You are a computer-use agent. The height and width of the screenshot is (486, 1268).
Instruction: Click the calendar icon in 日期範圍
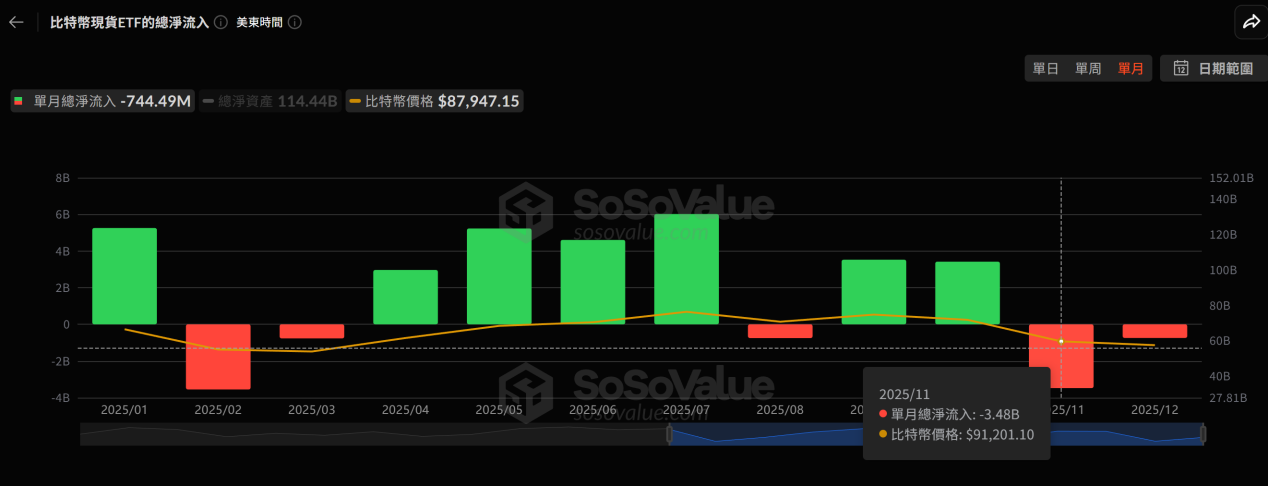[x=1181, y=68]
